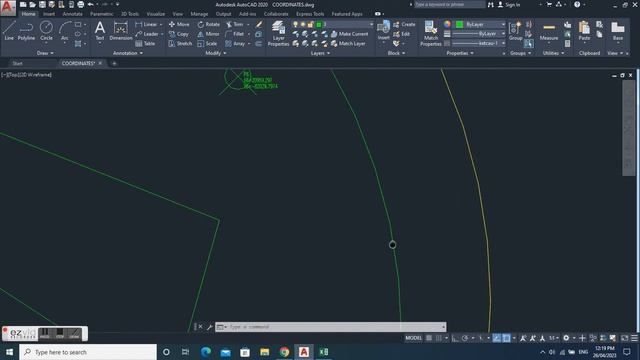
Task: Toggle snap mode in status bar
Action: (x=439, y=338)
